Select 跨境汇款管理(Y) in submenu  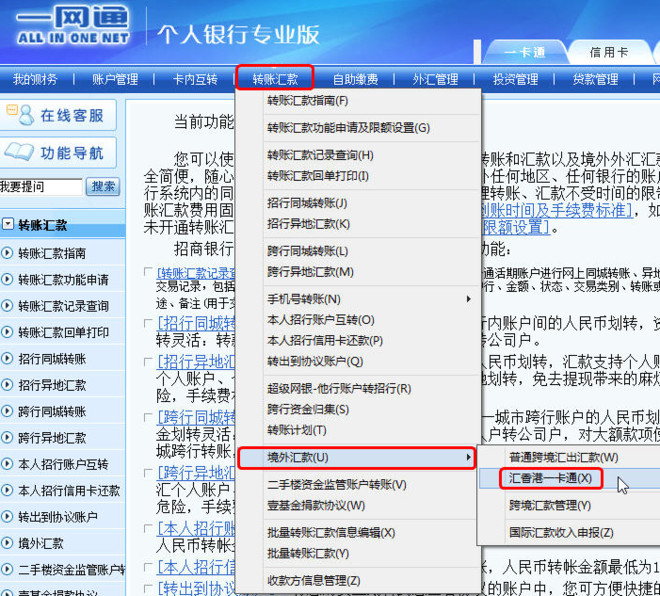coord(550,505)
